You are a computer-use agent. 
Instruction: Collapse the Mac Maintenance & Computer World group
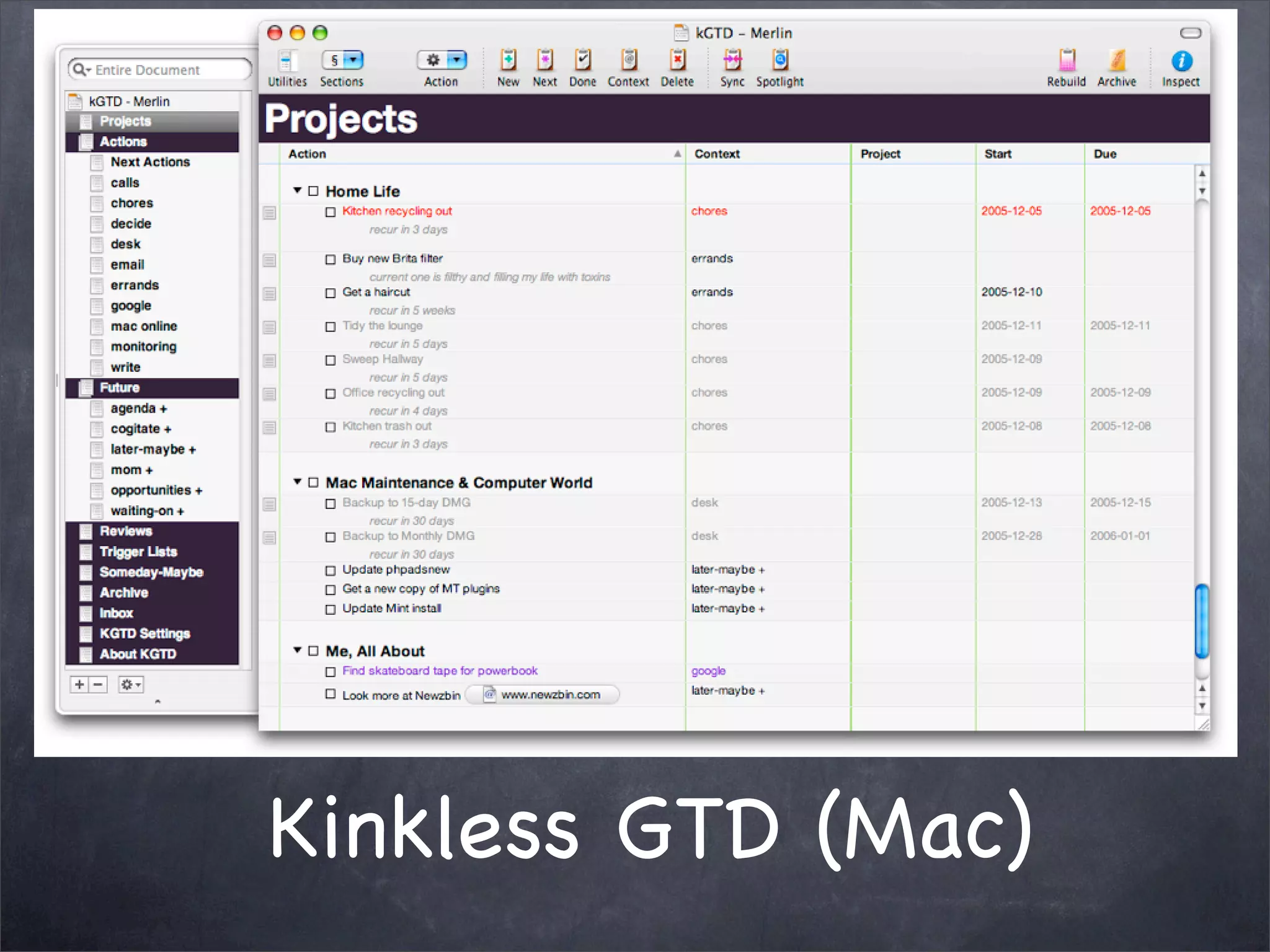(x=298, y=482)
